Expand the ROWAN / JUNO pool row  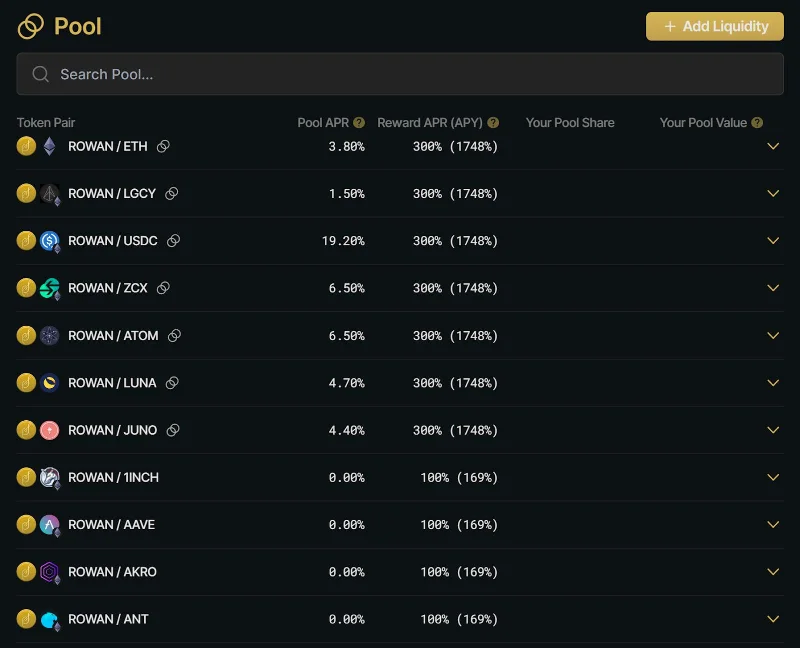pyautogui.click(x=773, y=430)
